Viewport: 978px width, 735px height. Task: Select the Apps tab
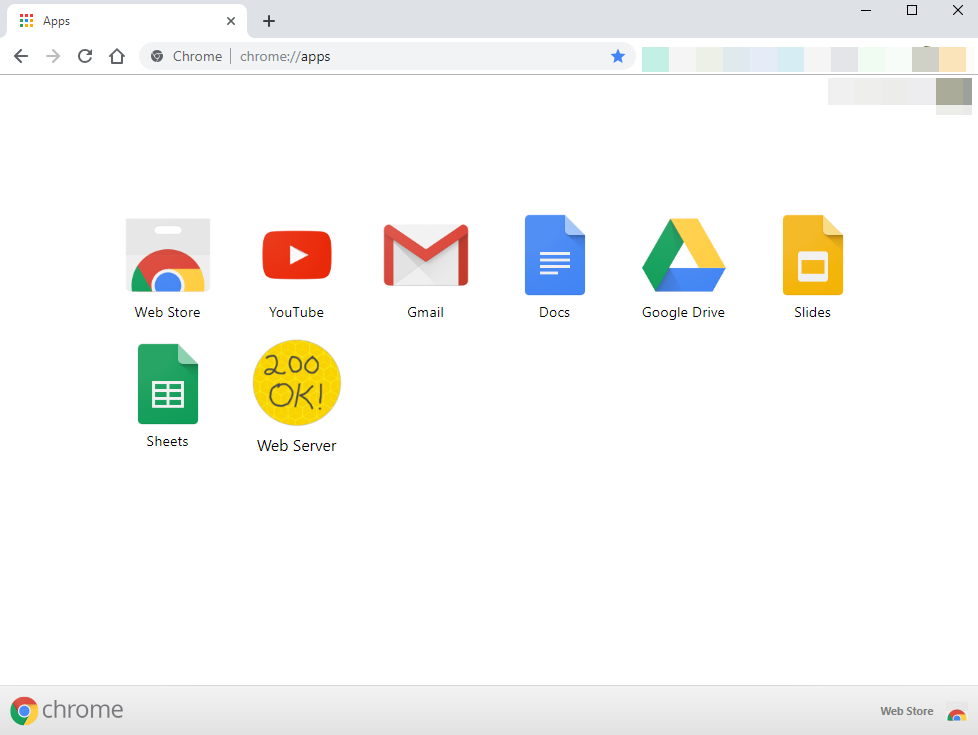click(x=127, y=21)
